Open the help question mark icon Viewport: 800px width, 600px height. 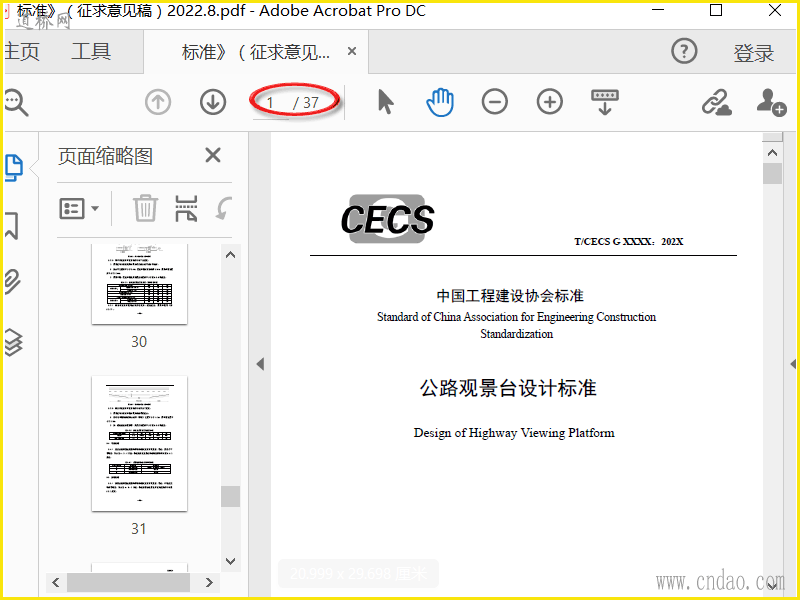pos(684,51)
